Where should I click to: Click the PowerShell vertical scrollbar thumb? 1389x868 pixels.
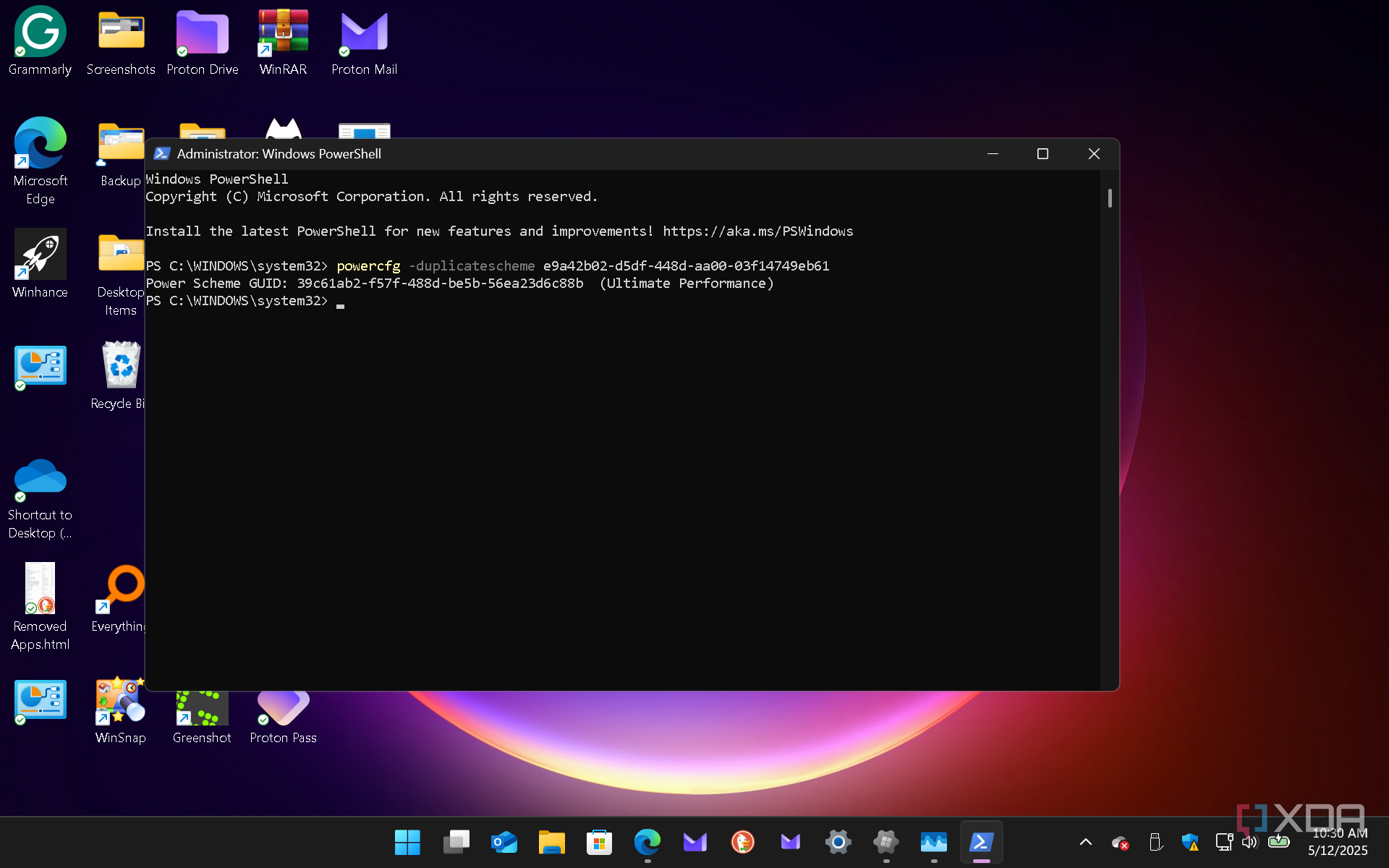(1110, 198)
